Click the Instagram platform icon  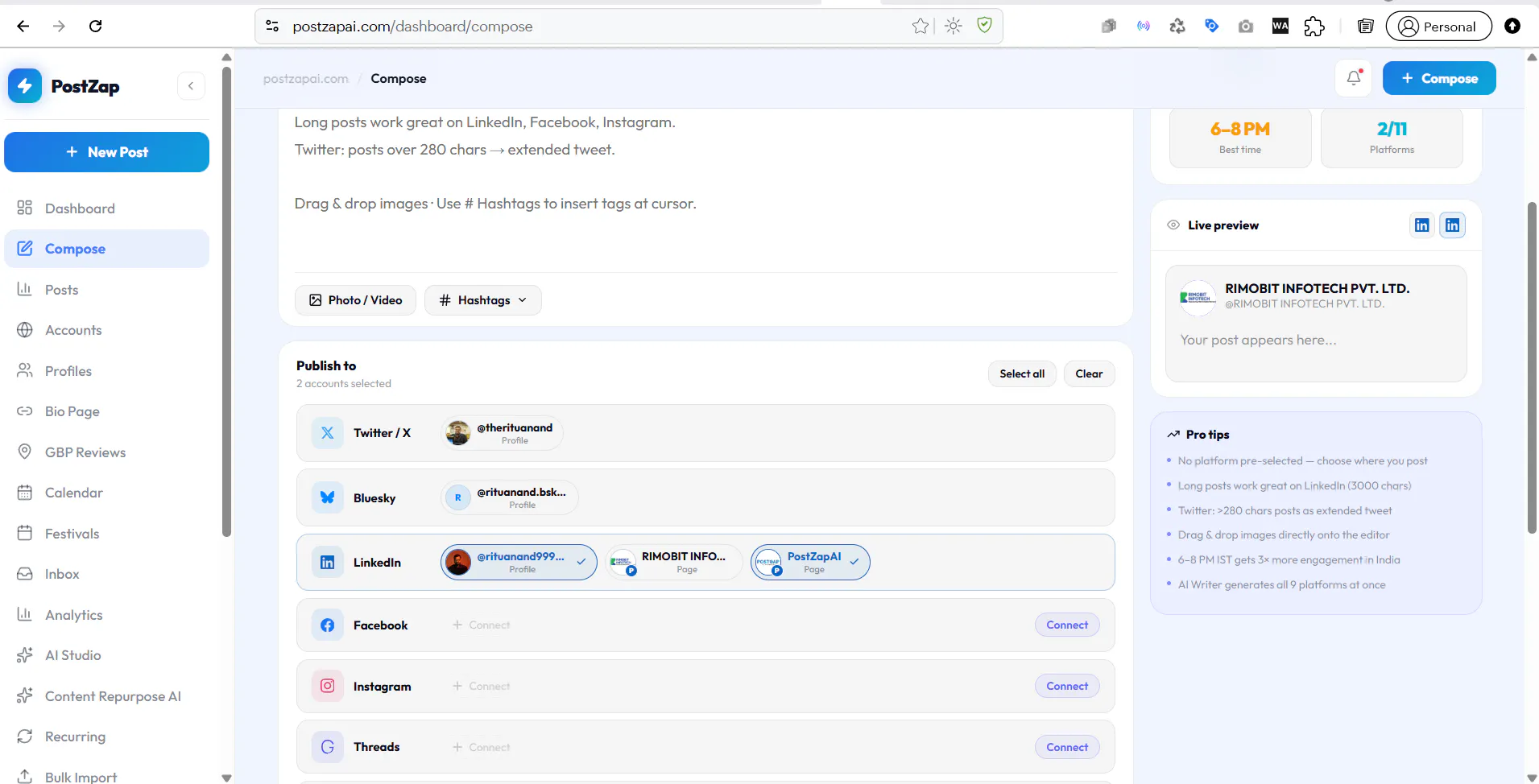(328, 686)
